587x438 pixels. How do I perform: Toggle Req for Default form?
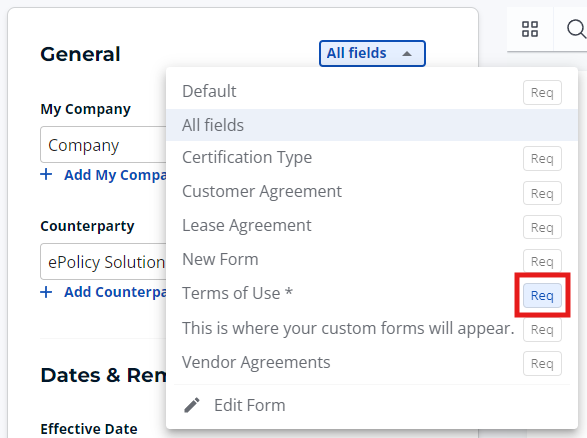(x=542, y=92)
